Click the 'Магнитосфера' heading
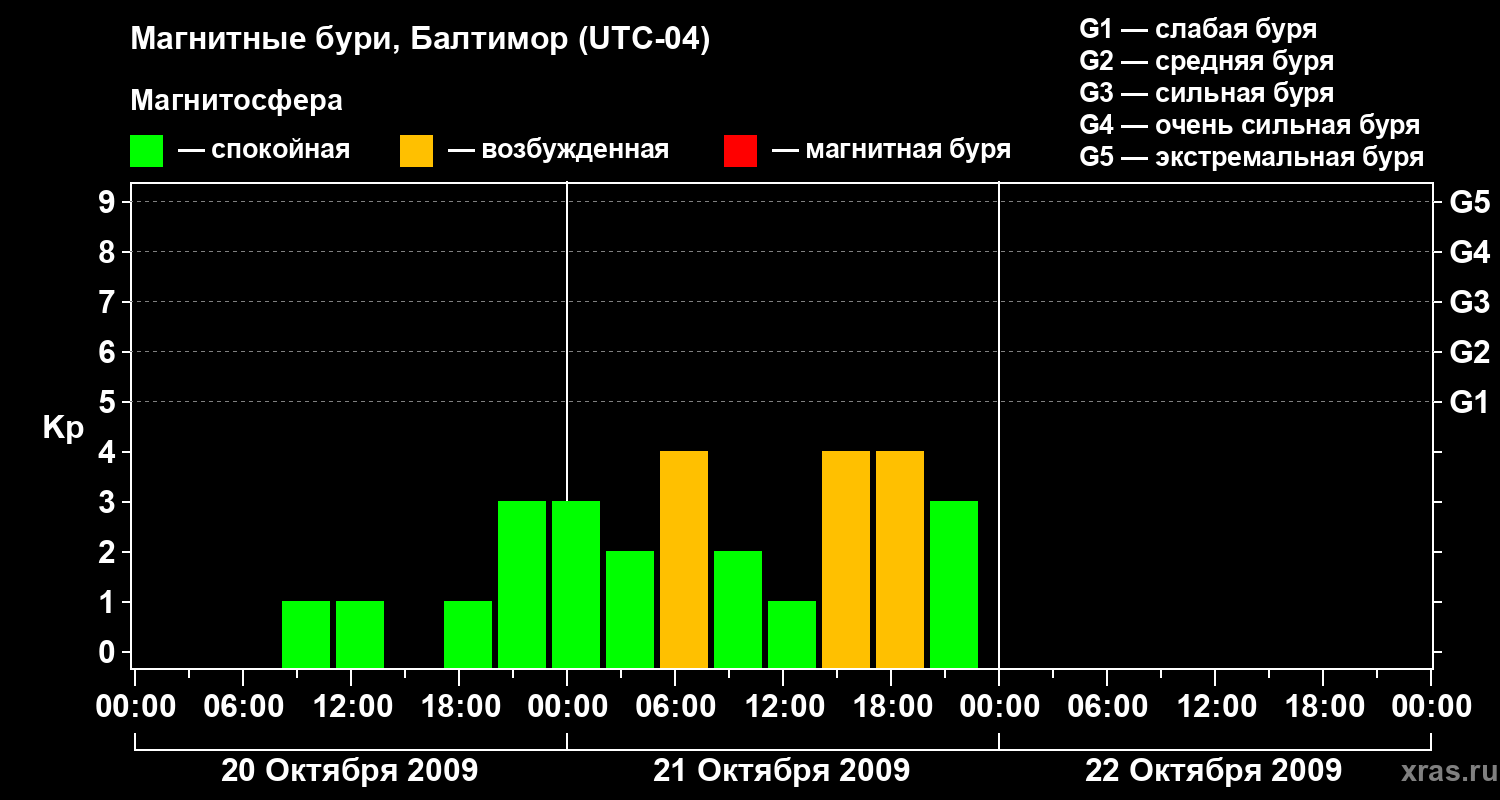 (x=236, y=101)
